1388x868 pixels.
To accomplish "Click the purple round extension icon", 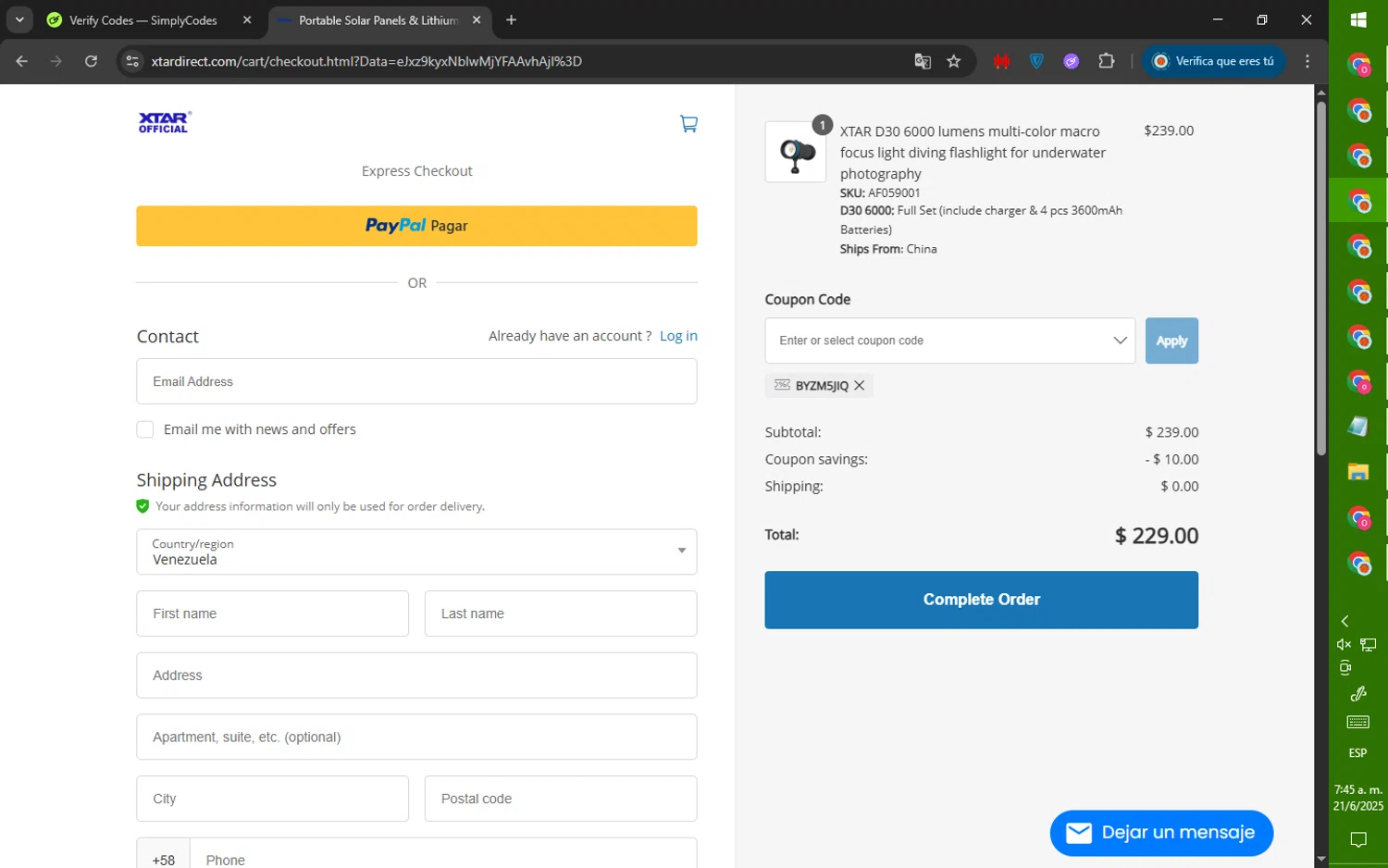I will (x=1072, y=61).
